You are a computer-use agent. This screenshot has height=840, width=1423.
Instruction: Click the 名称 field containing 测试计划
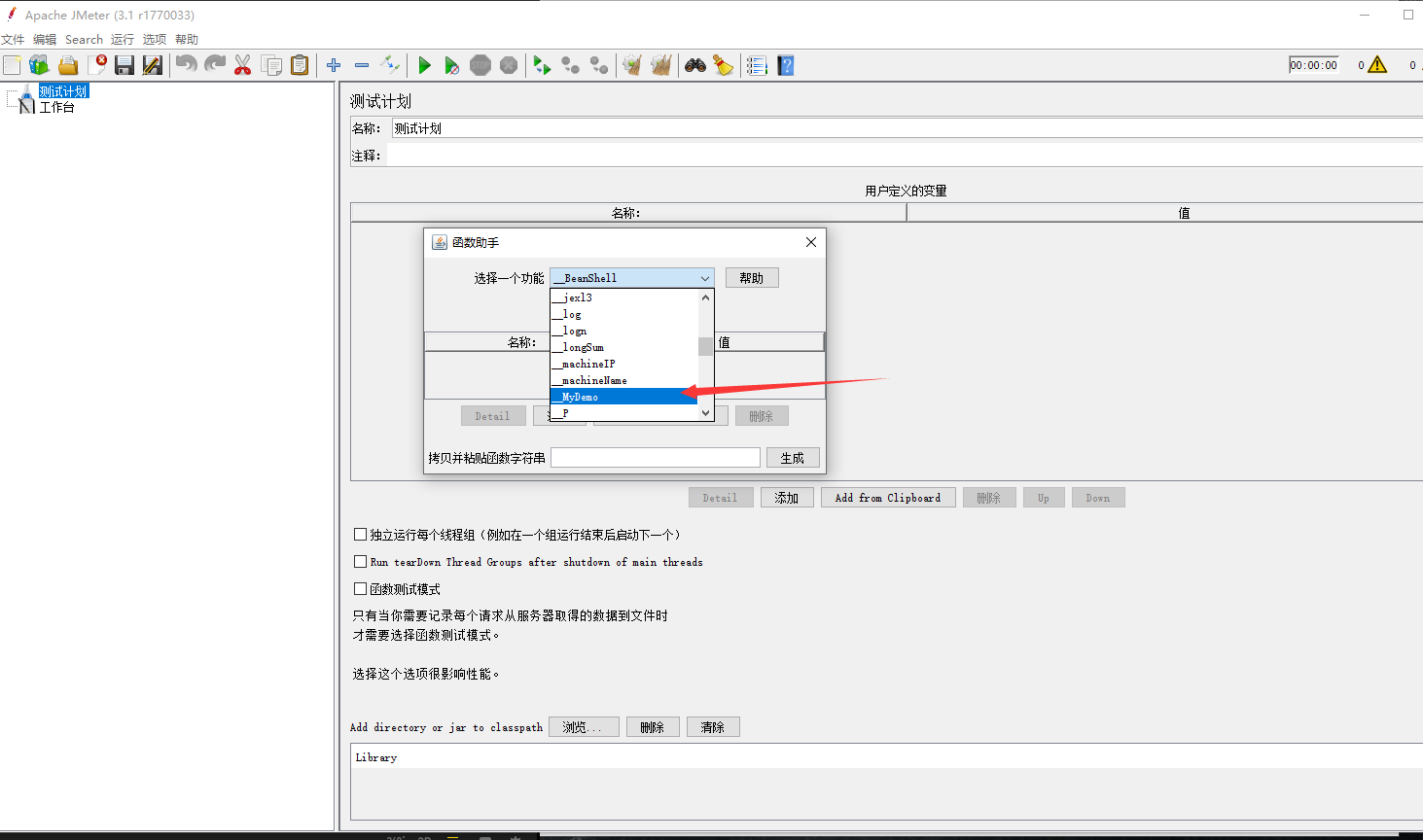[907, 128]
